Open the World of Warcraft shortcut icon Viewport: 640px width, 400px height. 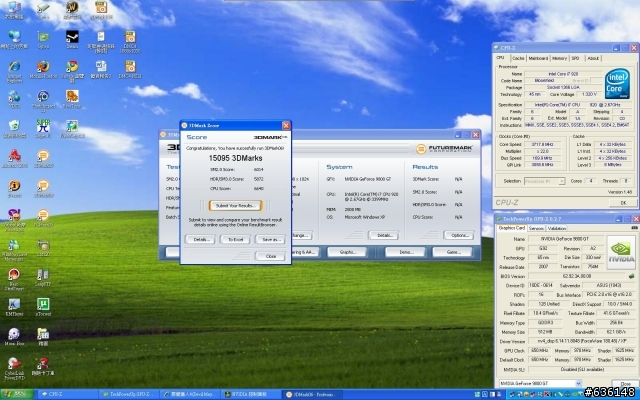pyautogui.click(x=72, y=10)
